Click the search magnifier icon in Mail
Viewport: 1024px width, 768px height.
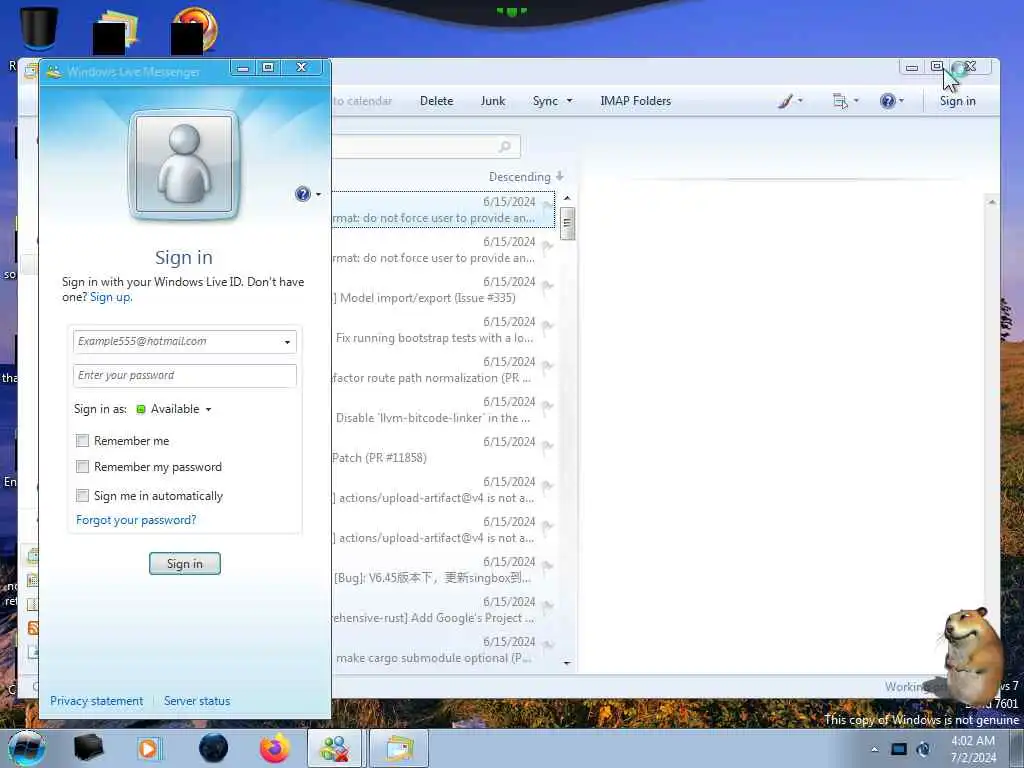(x=505, y=146)
